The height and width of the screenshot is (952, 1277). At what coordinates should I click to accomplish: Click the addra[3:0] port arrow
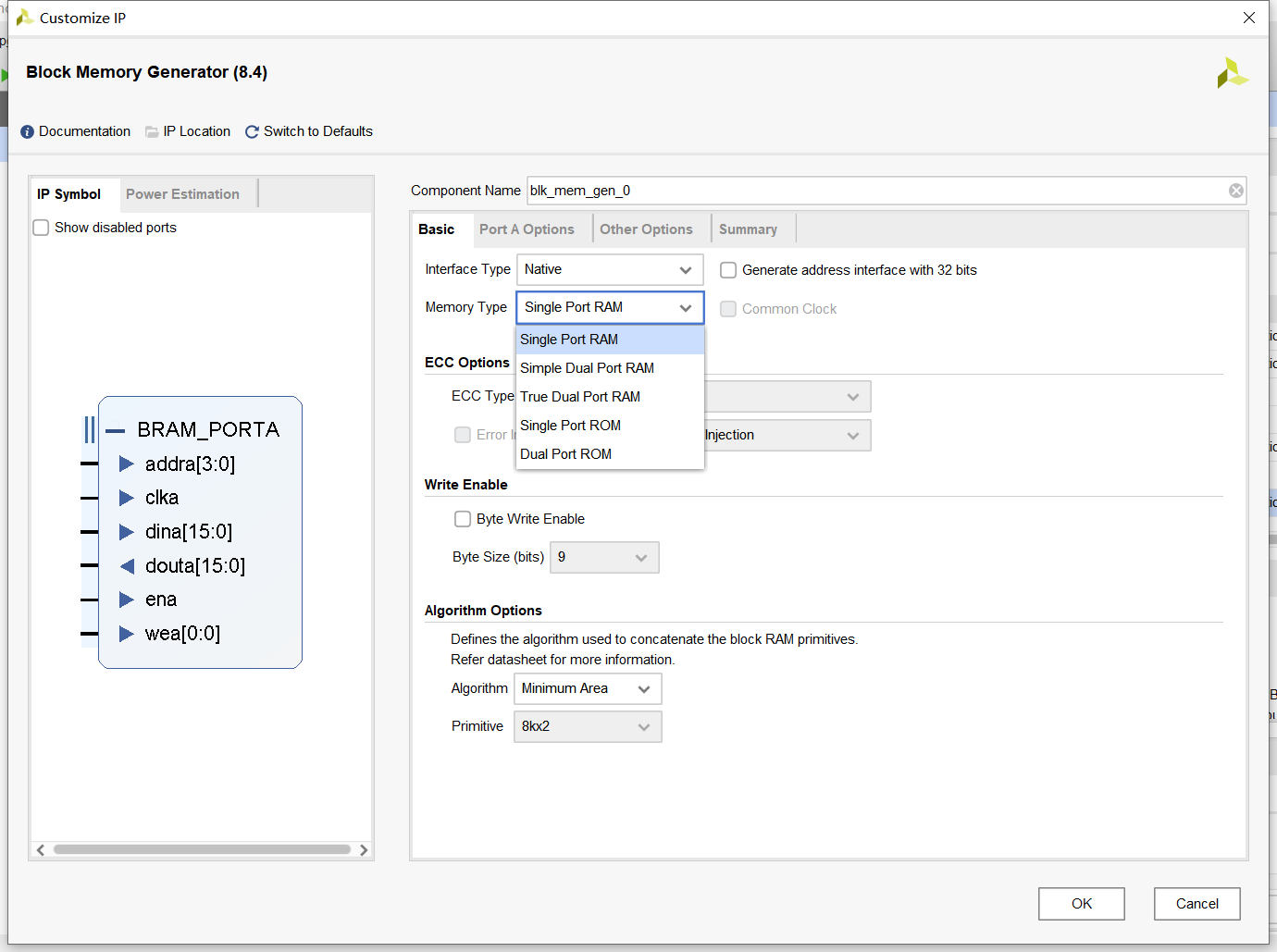click(127, 464)
